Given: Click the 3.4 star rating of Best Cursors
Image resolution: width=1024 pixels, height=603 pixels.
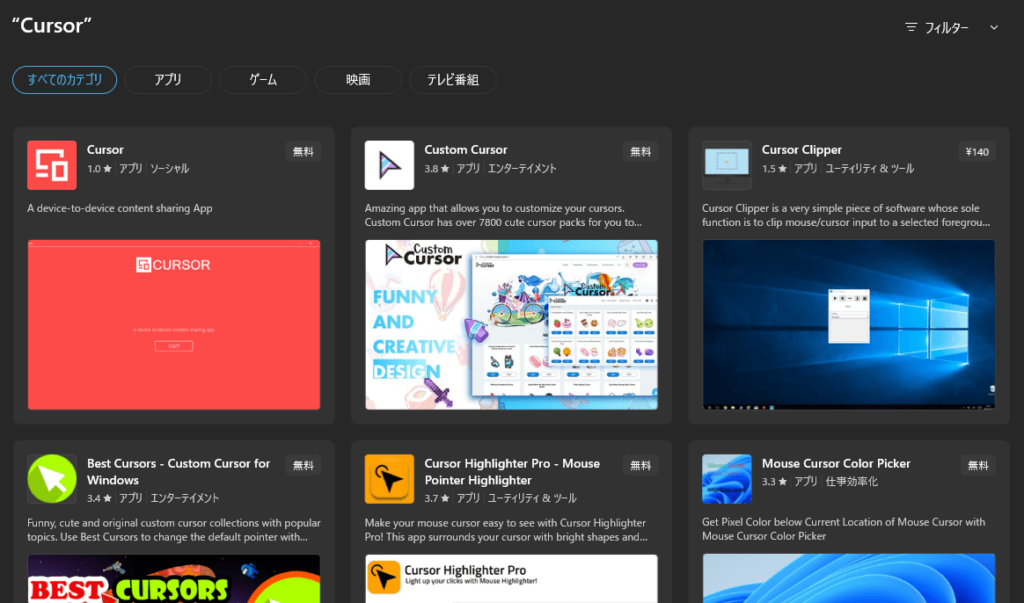Looking at the screenshot, I should coord(99,498).
